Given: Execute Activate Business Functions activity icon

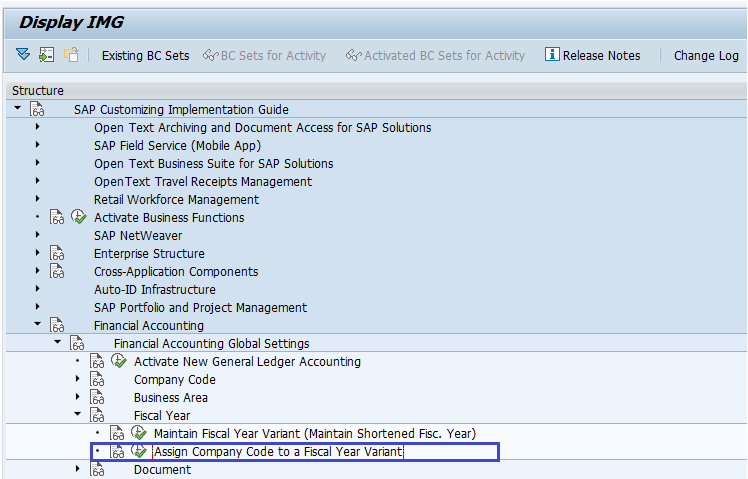Looking at the screenshot, I should coord(79,217).
